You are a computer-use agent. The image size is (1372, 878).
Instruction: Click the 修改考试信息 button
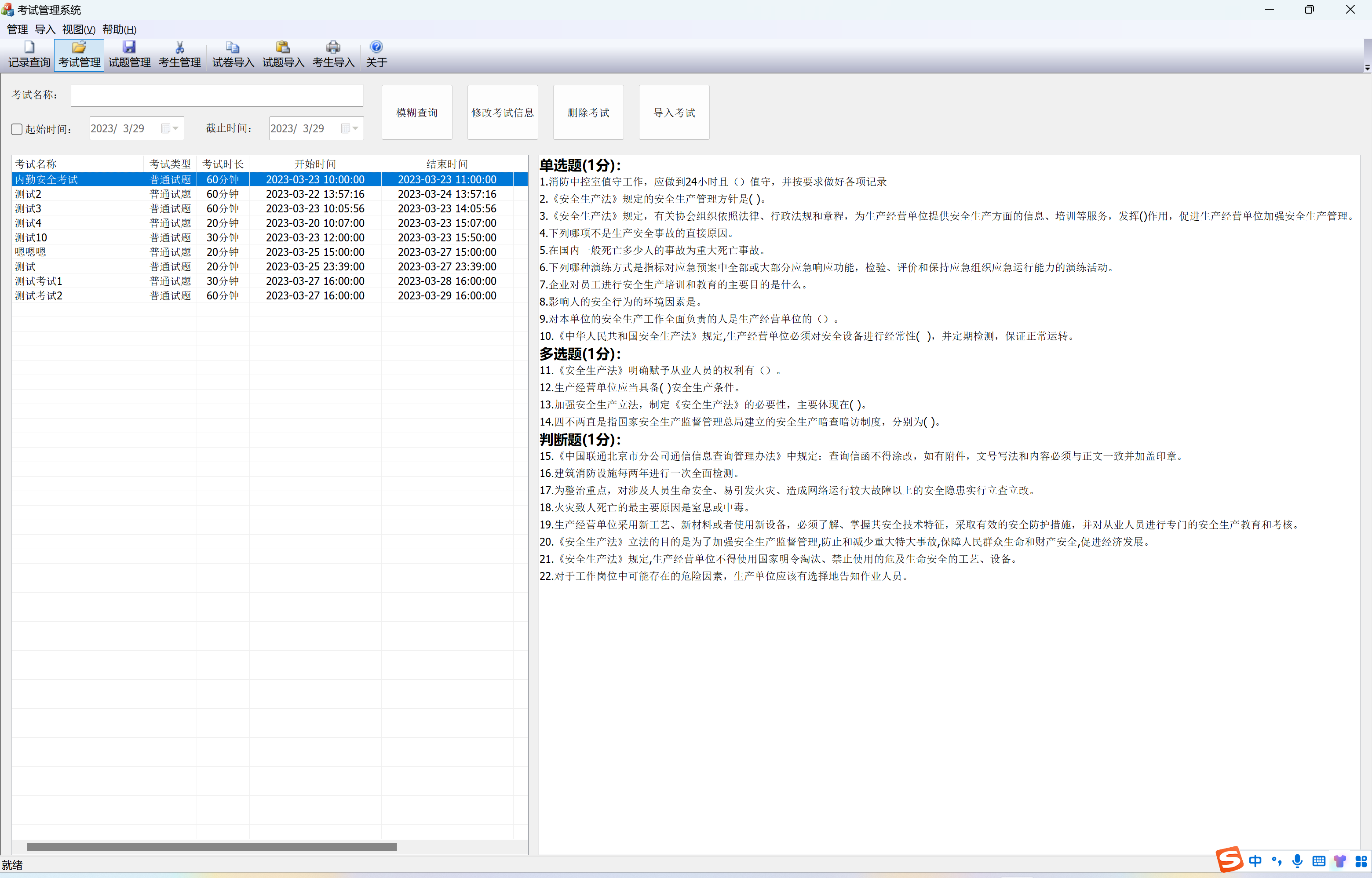[502, 112]
